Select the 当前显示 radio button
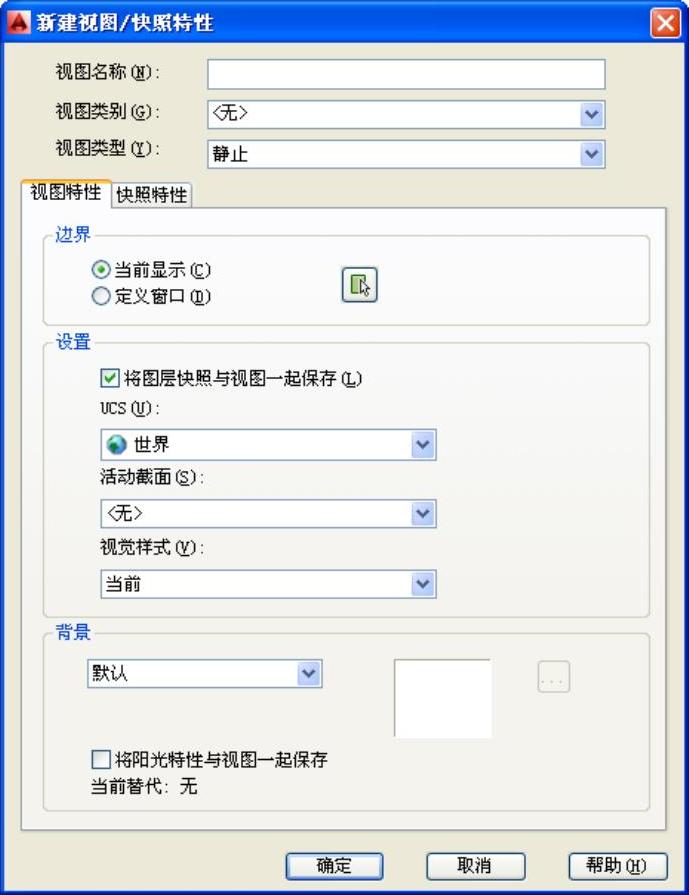 (100, 270)
